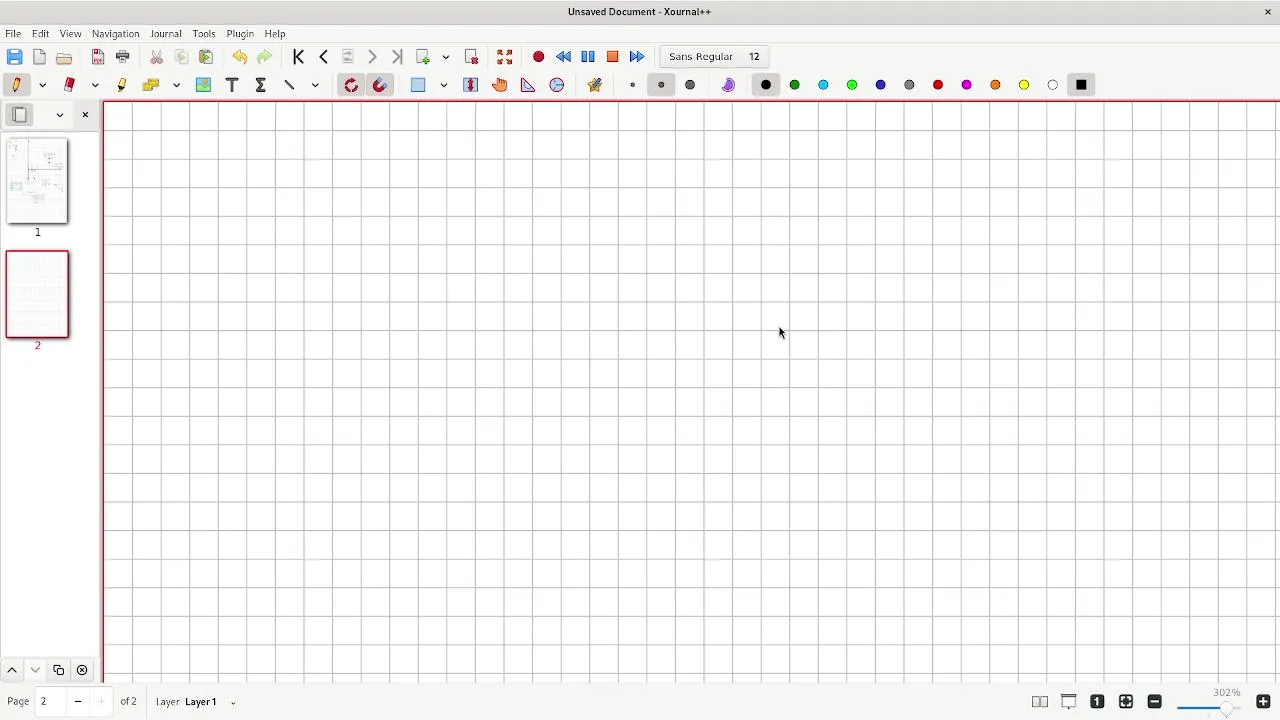
Task: Stop audio playback
Action: [x=613, y=57]
